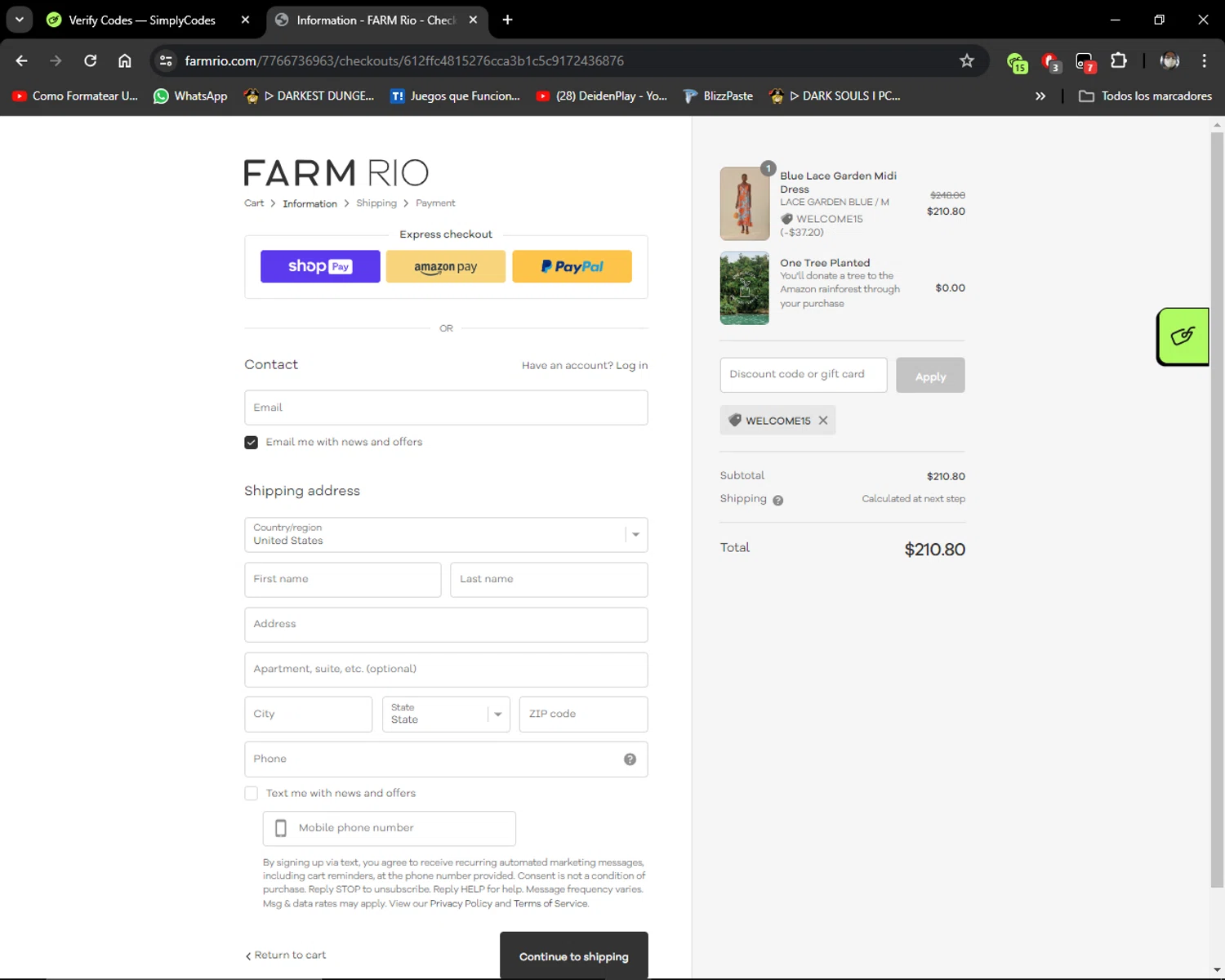Click the ZIP code field
This screenshot has height=980, width=1225.
point(583,715)
